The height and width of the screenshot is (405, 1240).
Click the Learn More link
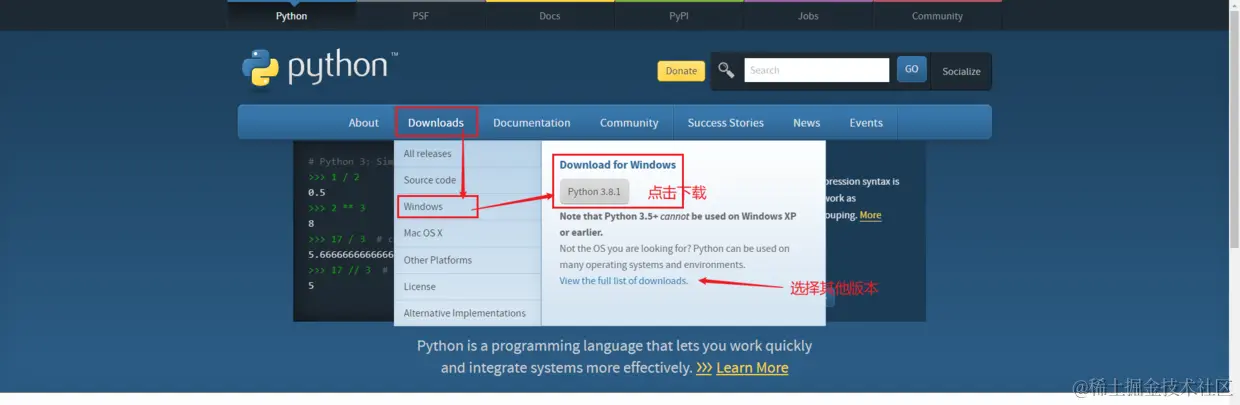(752, 368)
